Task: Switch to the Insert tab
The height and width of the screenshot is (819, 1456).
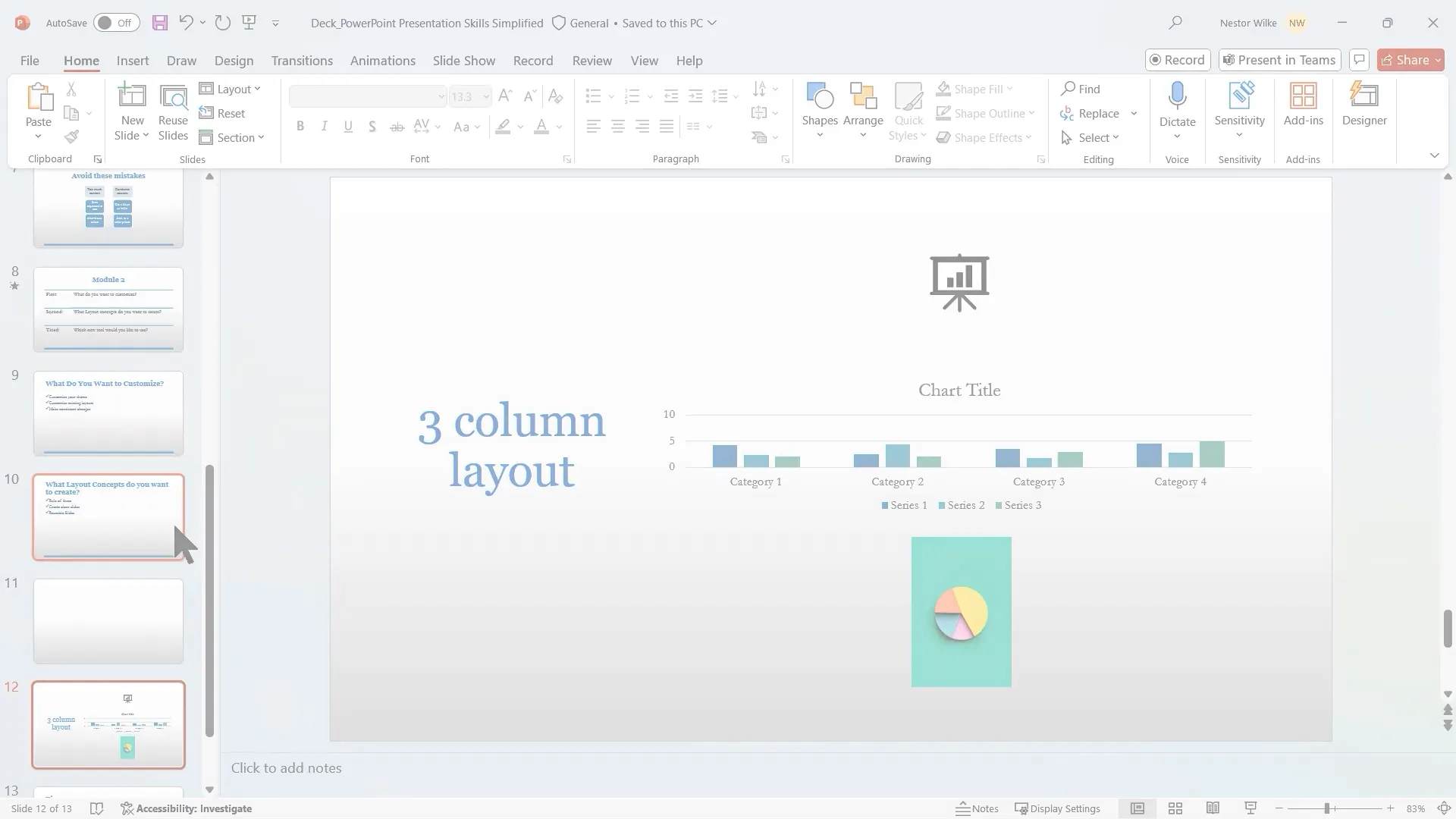Action: (133, 61)
